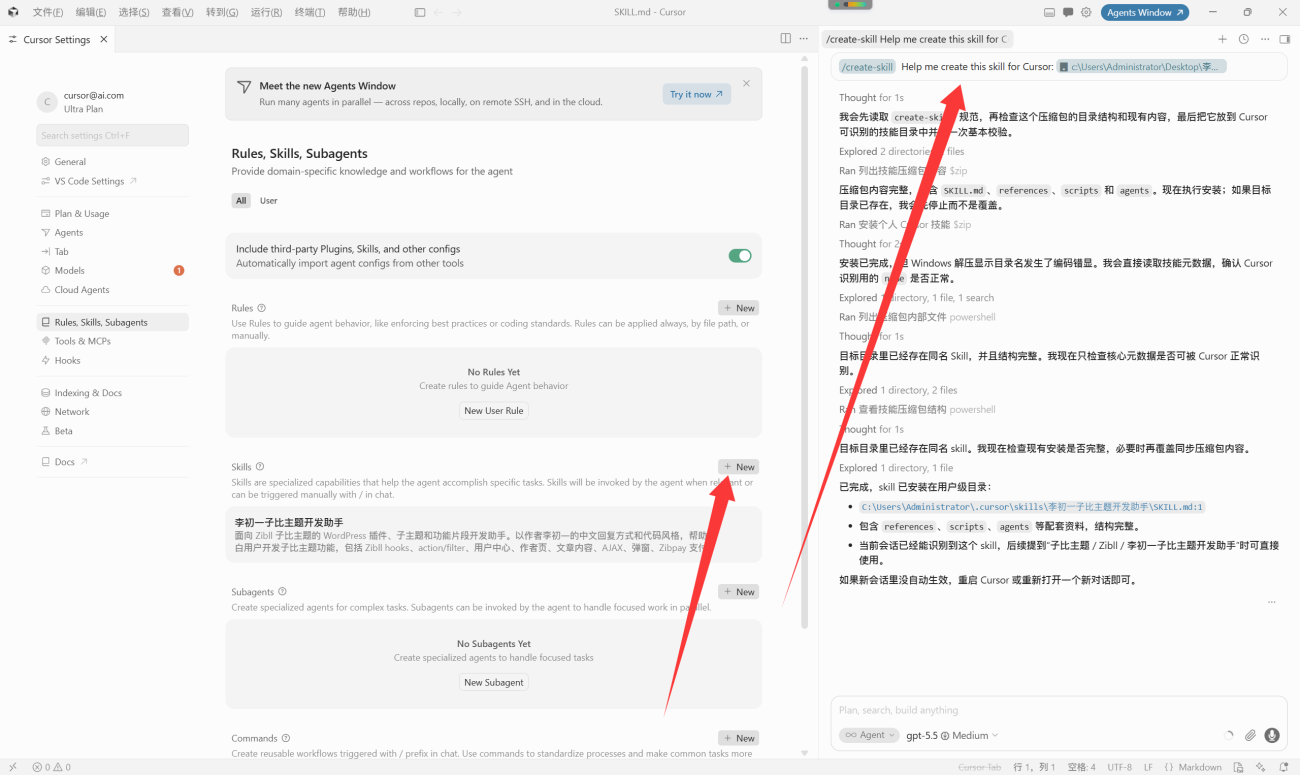The width and height of the screenshot is (1300, 775).
Task: Open Cloud Agents settings
Action: [x=113, y=290]
